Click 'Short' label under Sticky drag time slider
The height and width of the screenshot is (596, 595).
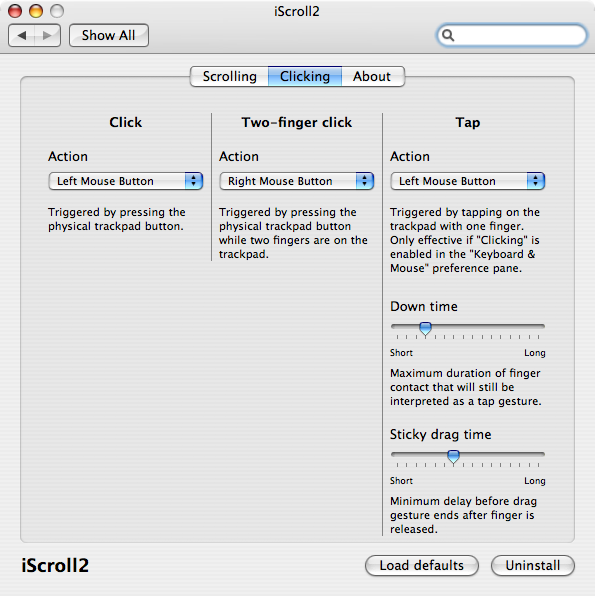click(401, 481)
